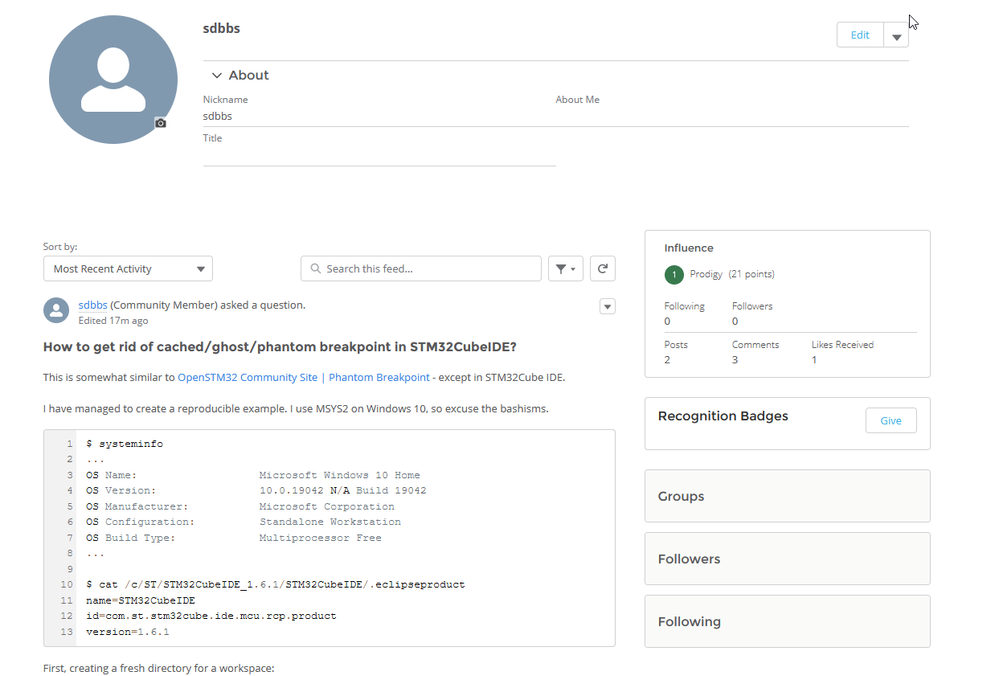Click the Followers count in Influence

[x=735, y=321]
